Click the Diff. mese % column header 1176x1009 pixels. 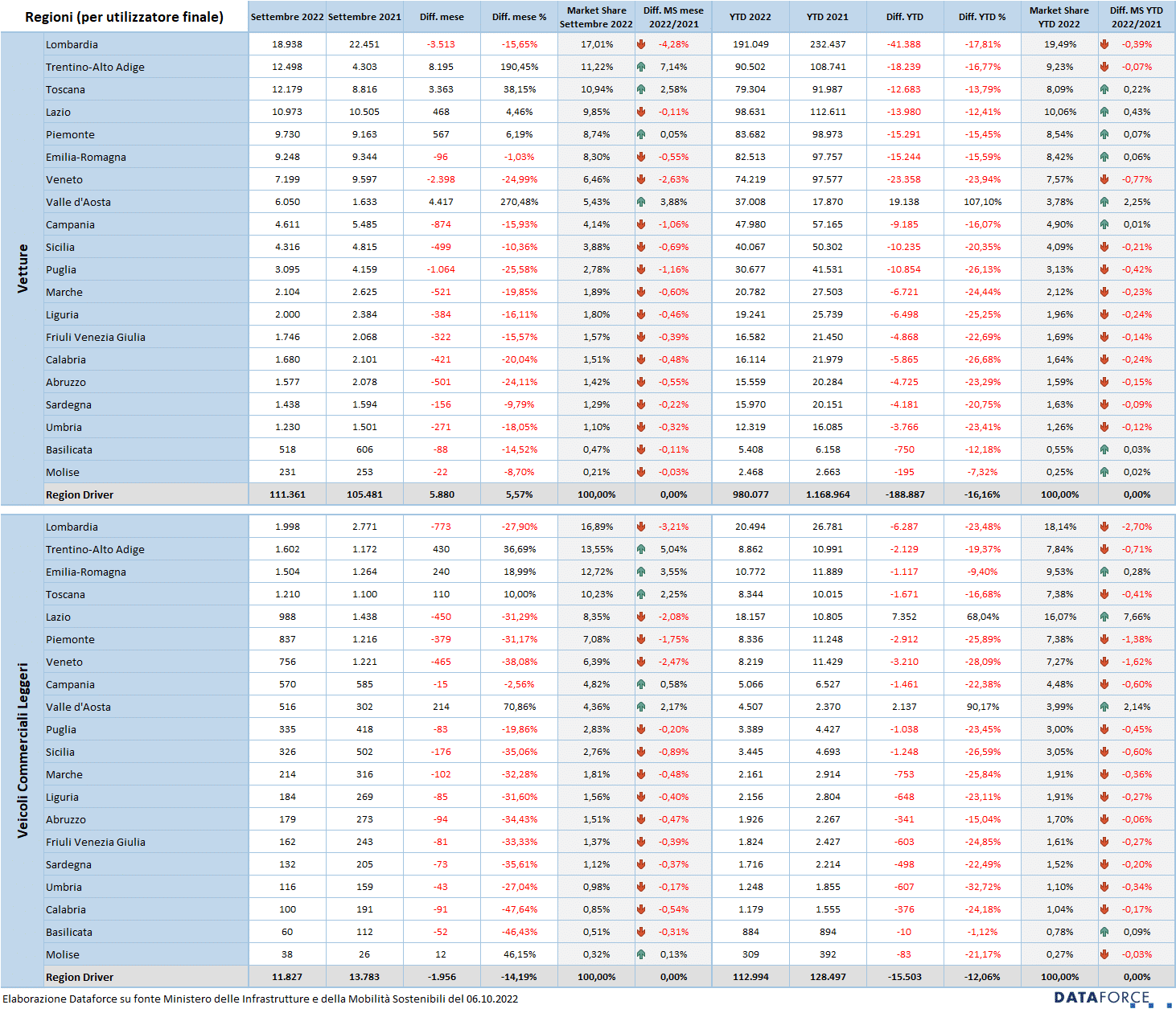click(x=519, y=17)
